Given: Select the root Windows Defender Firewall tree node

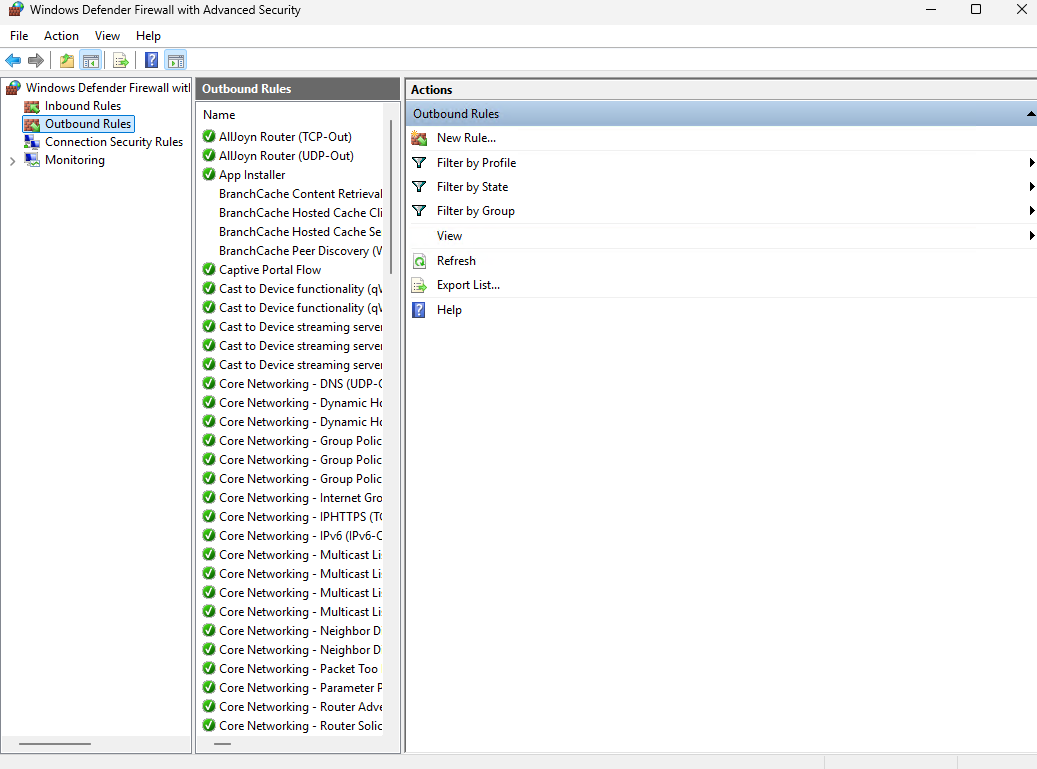Looking at the screenshot, I should pos(108,87).
